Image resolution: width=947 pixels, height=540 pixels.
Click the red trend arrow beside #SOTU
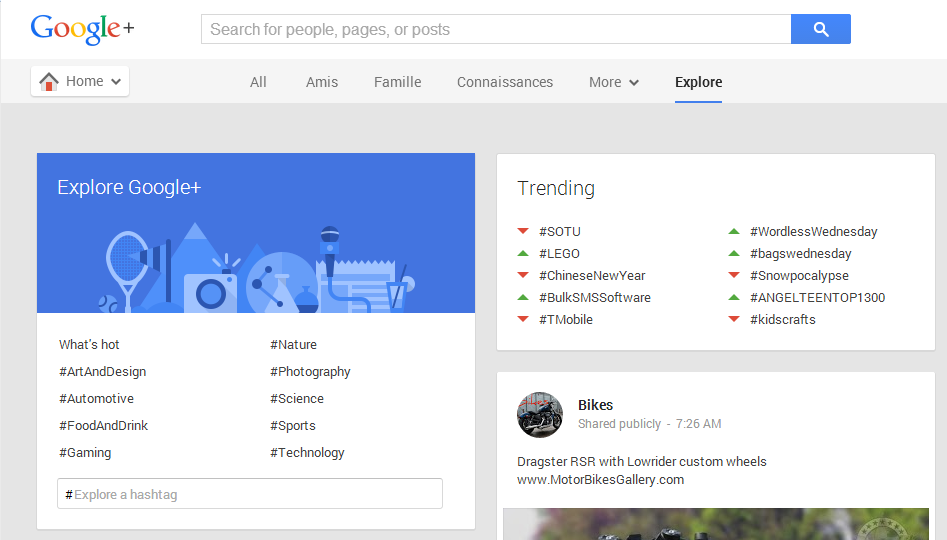pos(523,231)
